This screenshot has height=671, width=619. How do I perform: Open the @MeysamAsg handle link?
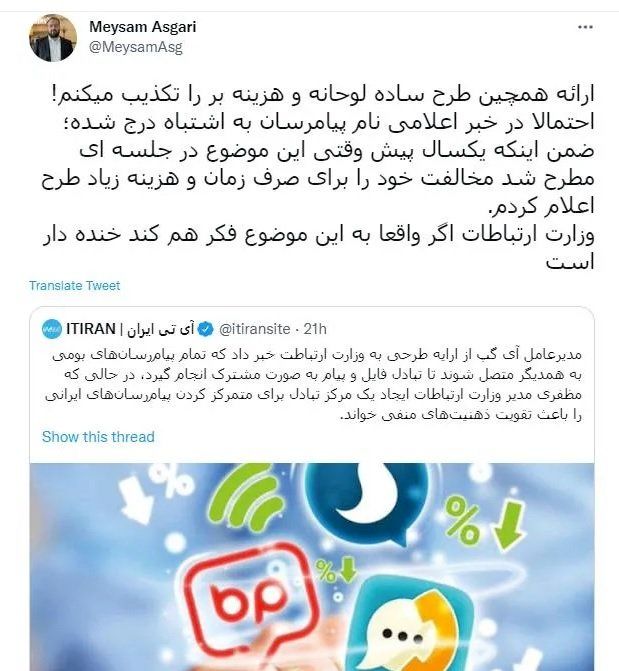pos(135,47)
